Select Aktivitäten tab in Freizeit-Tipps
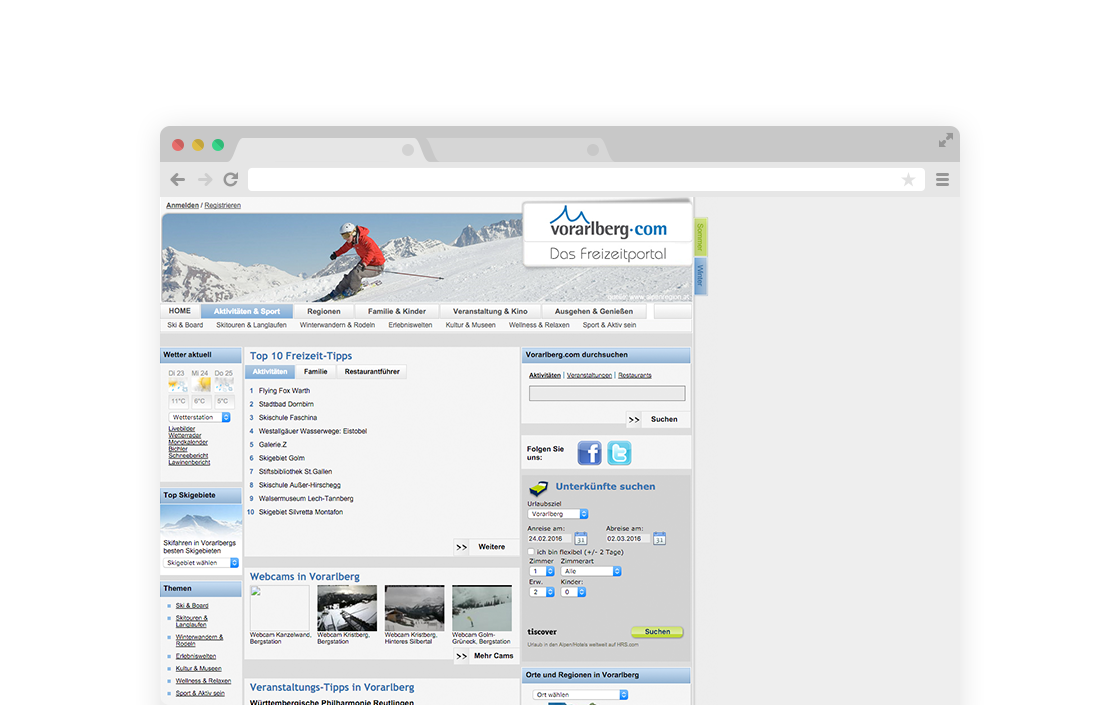Screen dimensions: 1120x705 (x=270, y=372)
